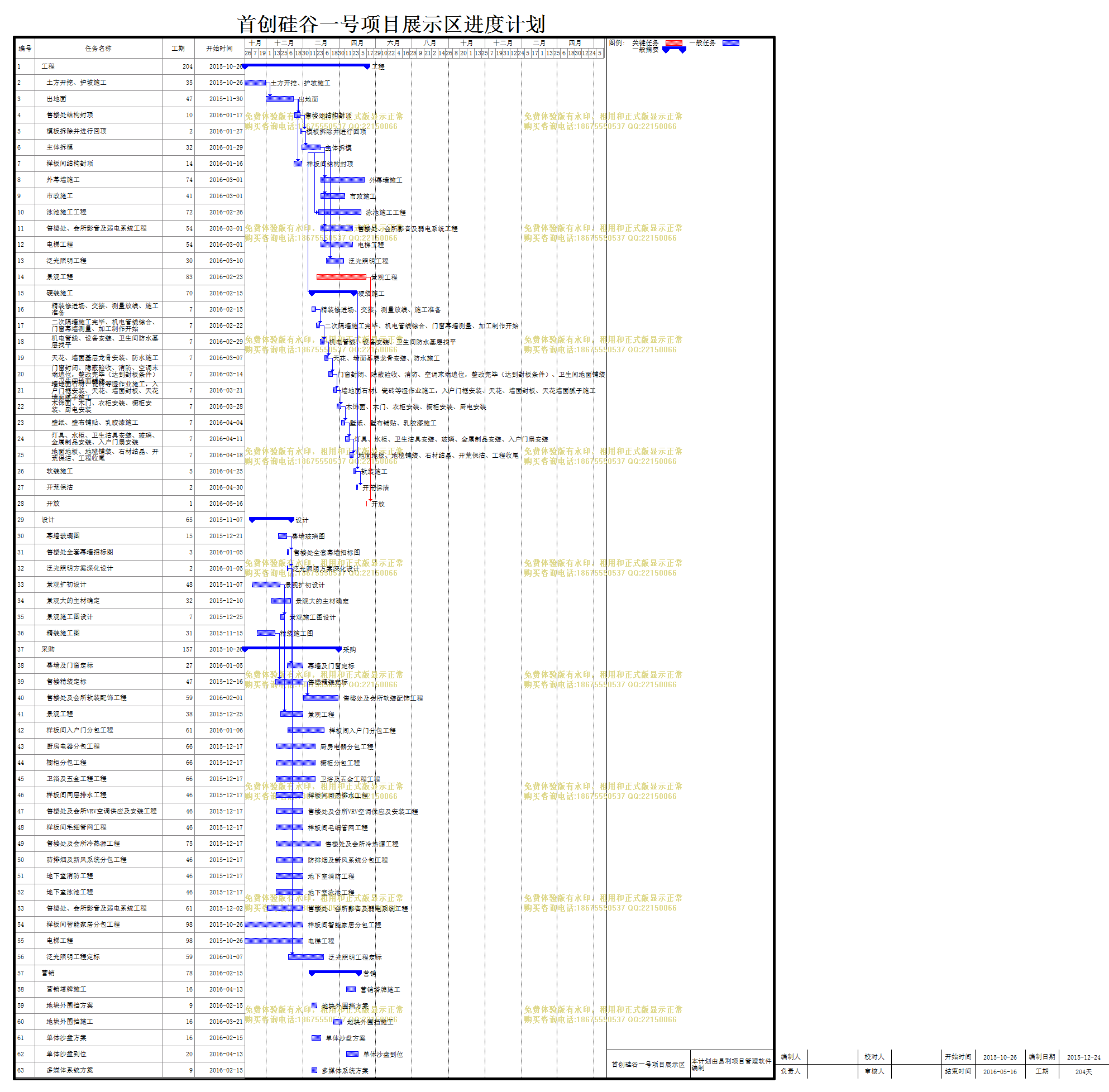Viewport: 1109px width, 1092px height.
Task: Click the 编号 column header
Action: tap(25, 49)
